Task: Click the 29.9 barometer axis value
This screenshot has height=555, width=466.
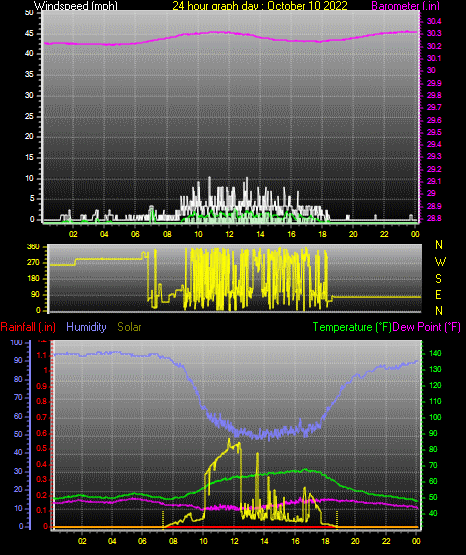Action: (x=434, y=83)
